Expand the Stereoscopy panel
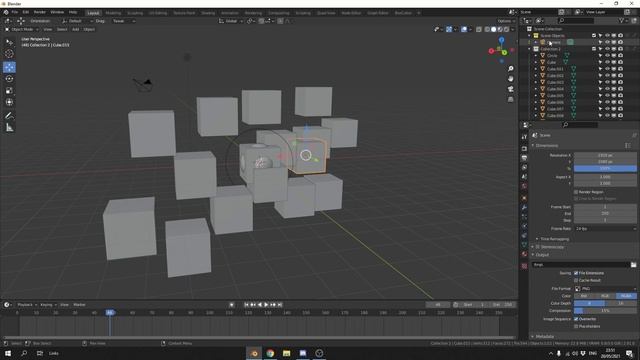 pyautogui.click(x=548, y=247)
